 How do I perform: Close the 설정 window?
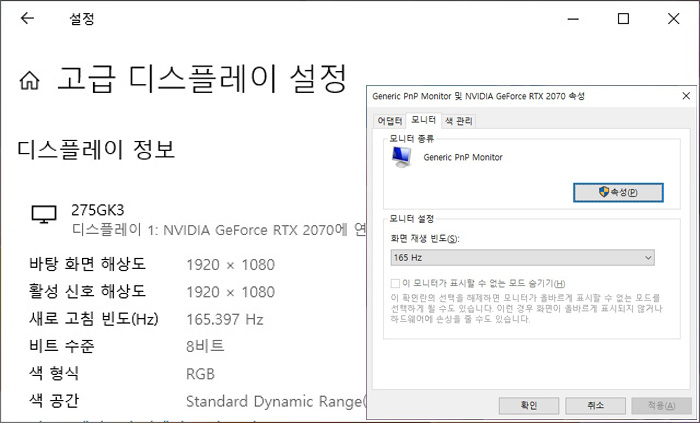pyautogui.click(x=672, y=19)
